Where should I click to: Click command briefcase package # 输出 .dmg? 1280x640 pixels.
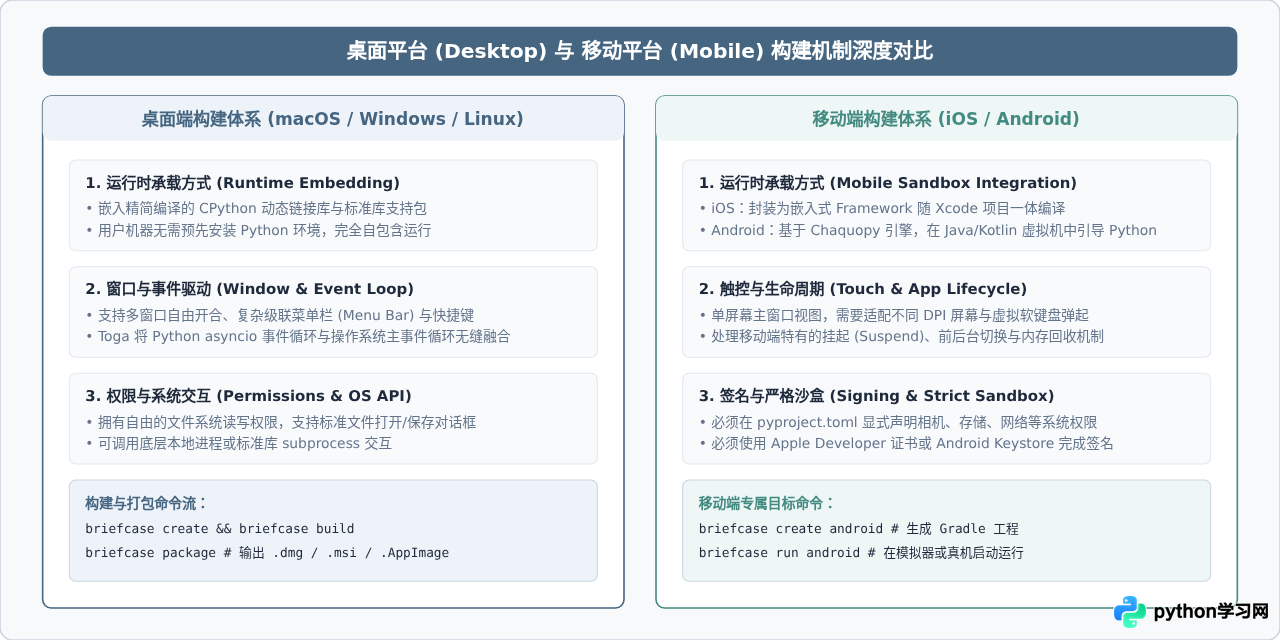[x=267, y=553]
